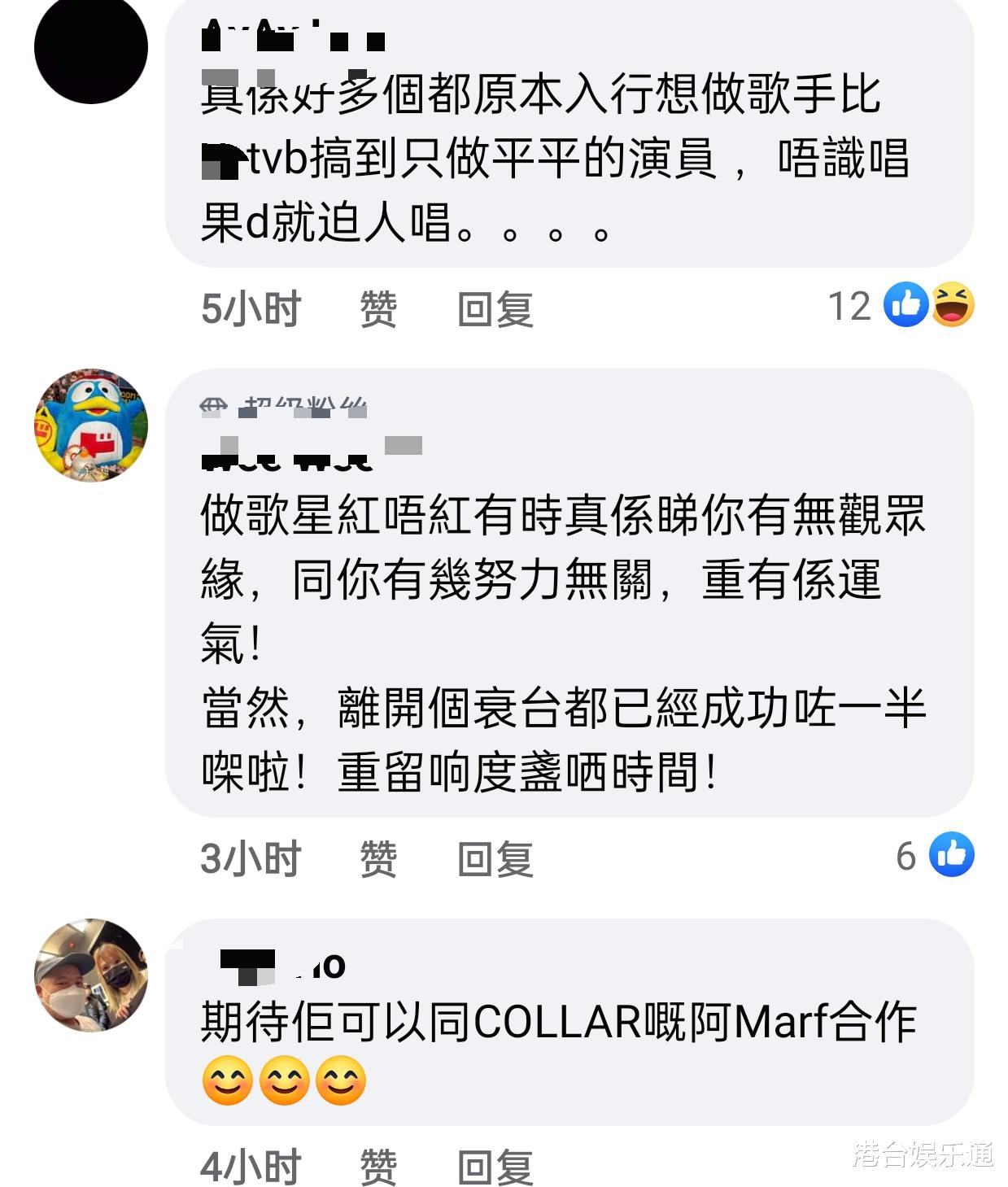The width and height of the screenshot is (1008, 1187).
Task: View the 6 reactions on second comment
Action: point(906,857)
